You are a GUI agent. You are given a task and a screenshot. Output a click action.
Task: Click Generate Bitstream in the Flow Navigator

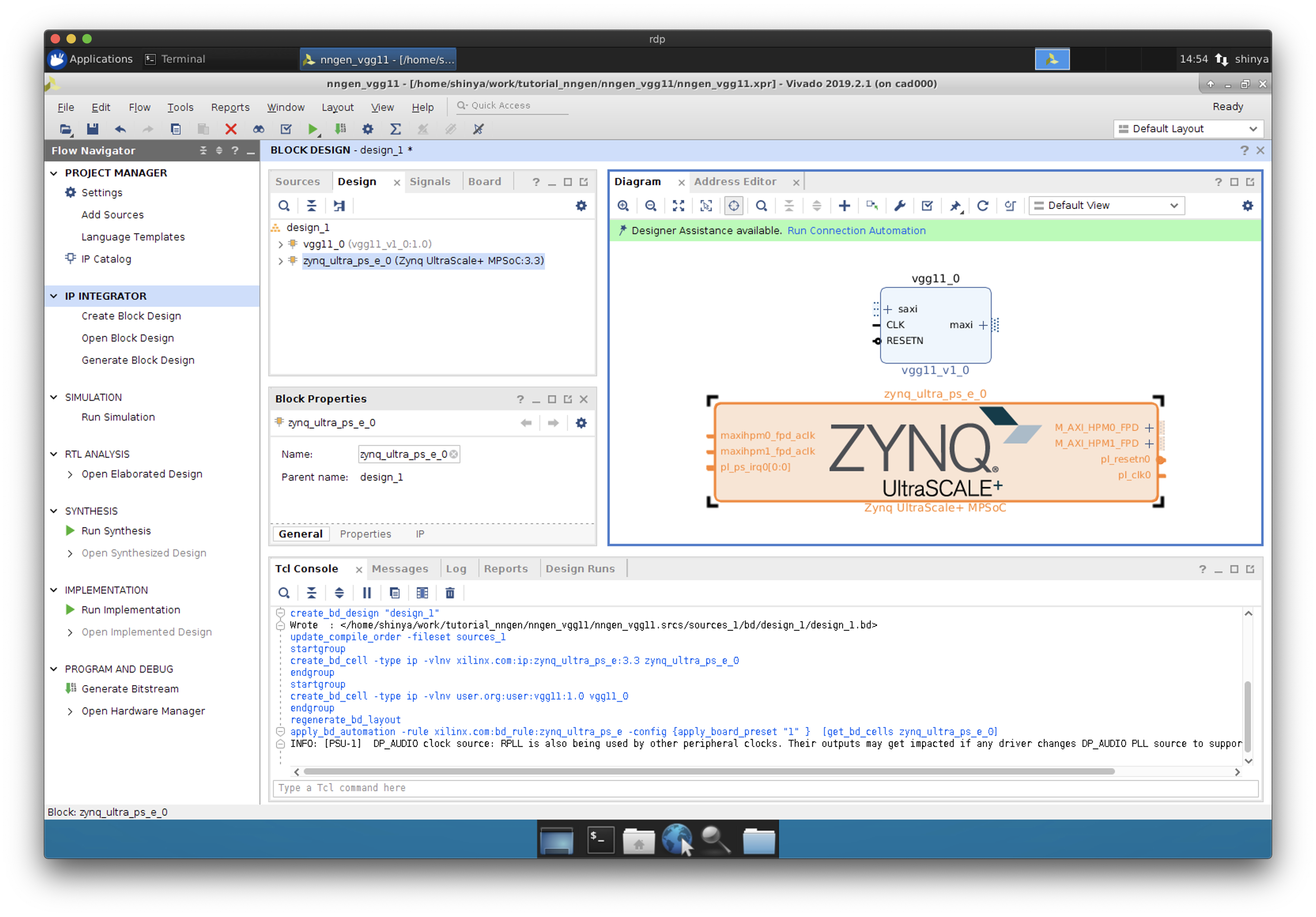[130, 689]
